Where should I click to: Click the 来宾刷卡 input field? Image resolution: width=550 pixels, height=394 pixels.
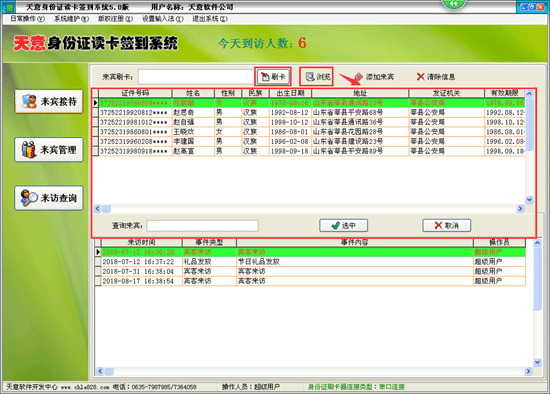[x=196, y=77]
